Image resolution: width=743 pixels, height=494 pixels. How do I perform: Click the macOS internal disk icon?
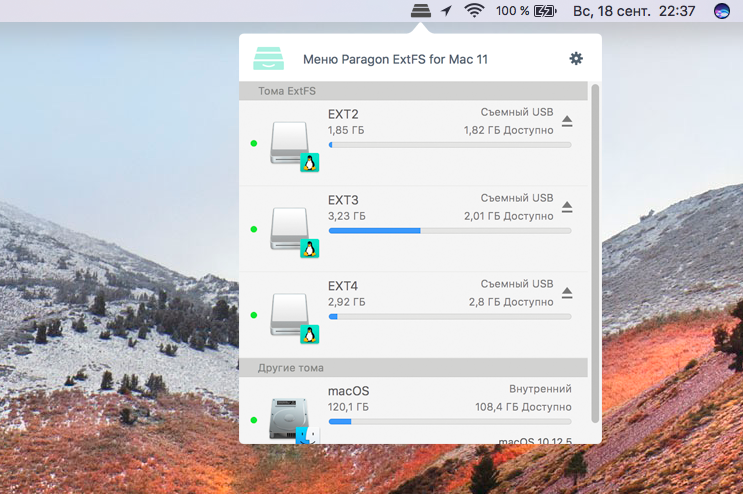(294, 421)
